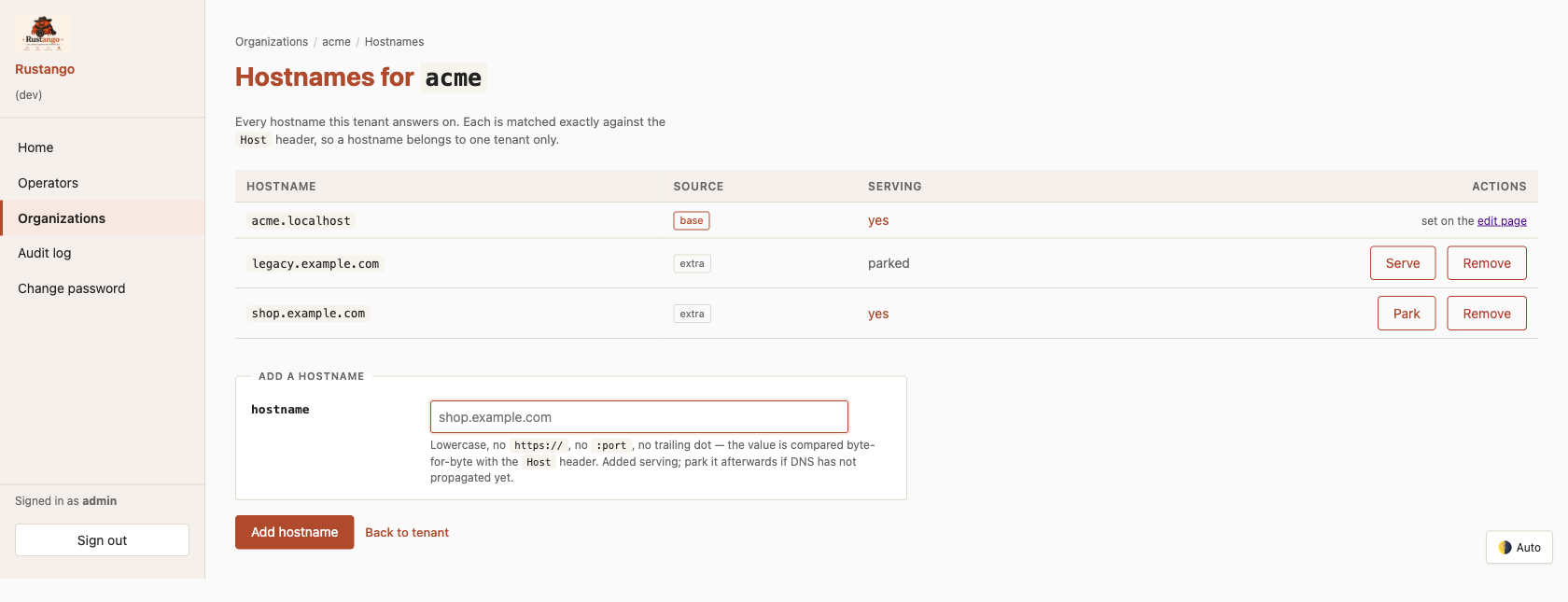
Task: Click the hostname field label
Action: tap(280, 410)
